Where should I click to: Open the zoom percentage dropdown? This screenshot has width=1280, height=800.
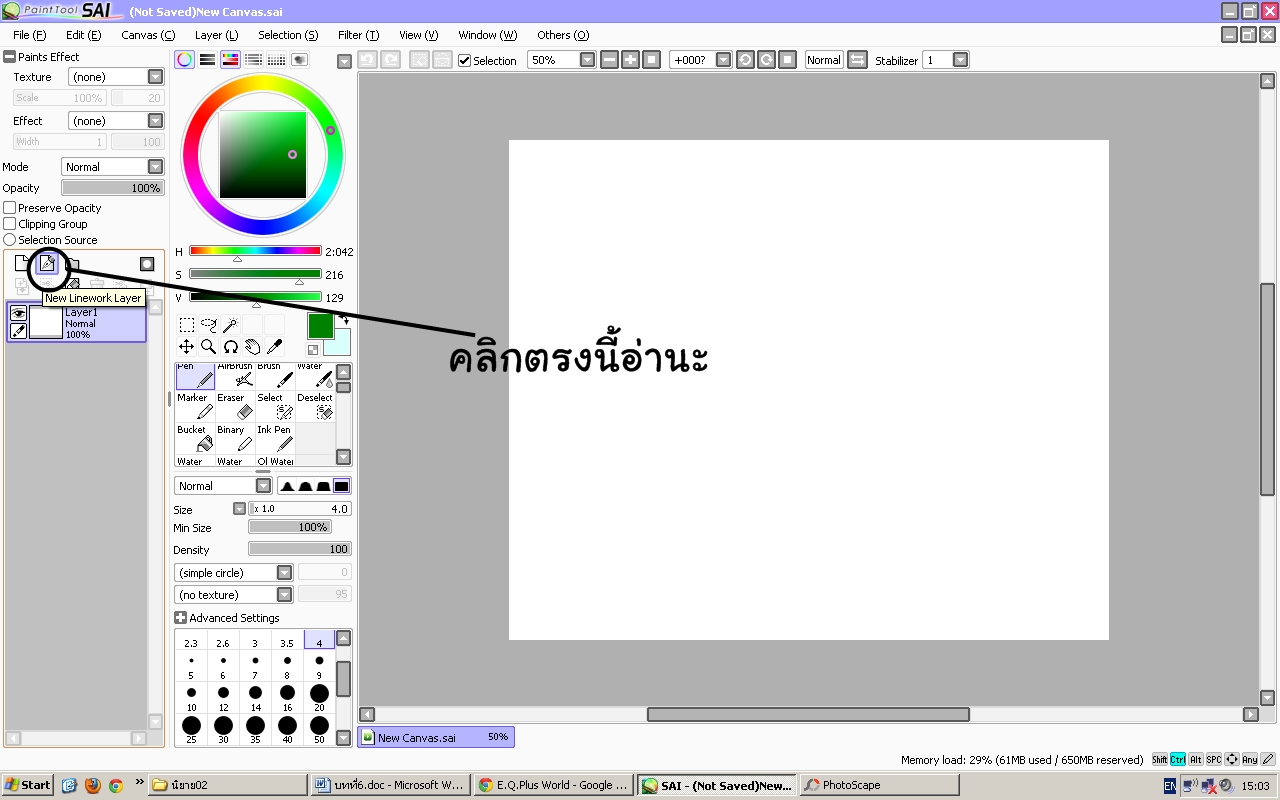(x=587, y=60)
